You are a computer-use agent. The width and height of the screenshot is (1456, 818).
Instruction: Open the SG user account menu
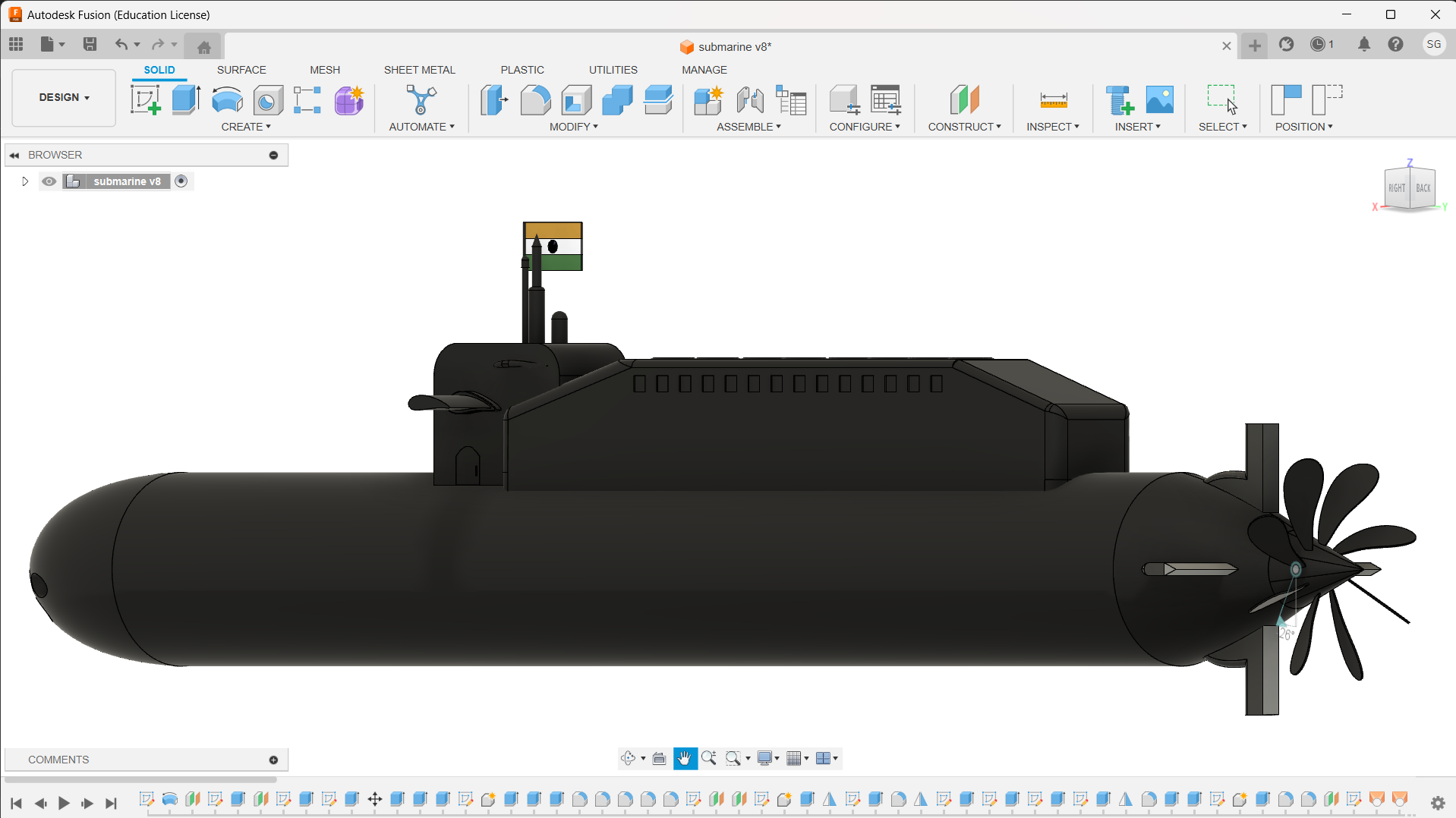coord(1434,44)
